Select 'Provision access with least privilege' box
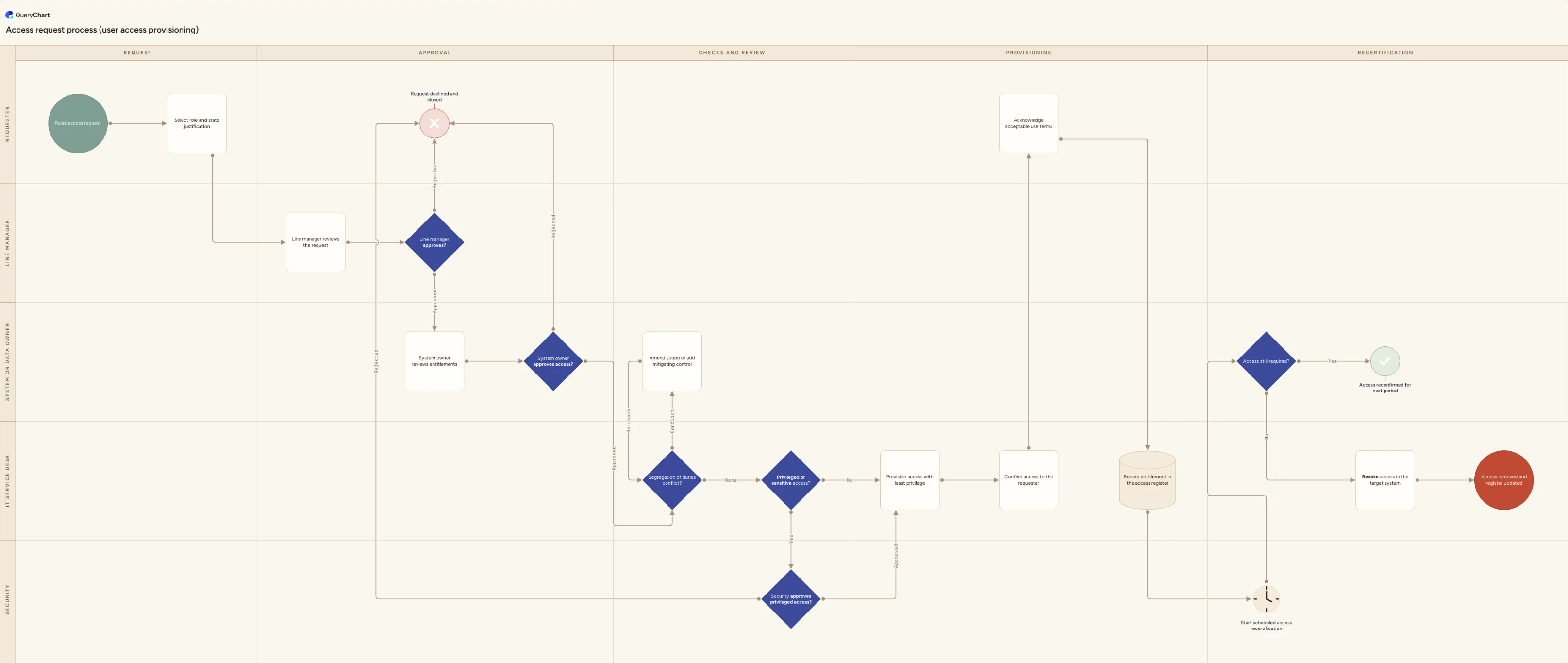1568x663 pixels. click(909, 480)
